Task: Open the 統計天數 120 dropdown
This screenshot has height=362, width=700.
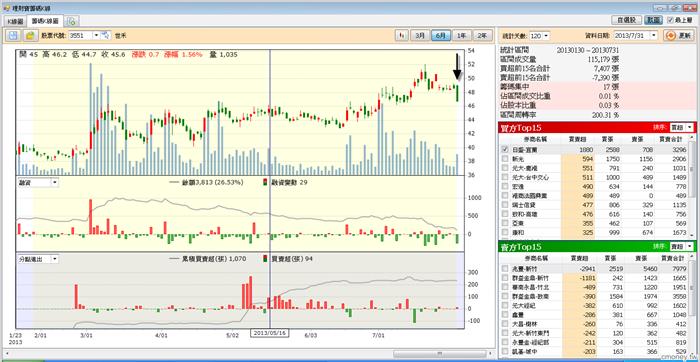Action: tap(546, 35)
